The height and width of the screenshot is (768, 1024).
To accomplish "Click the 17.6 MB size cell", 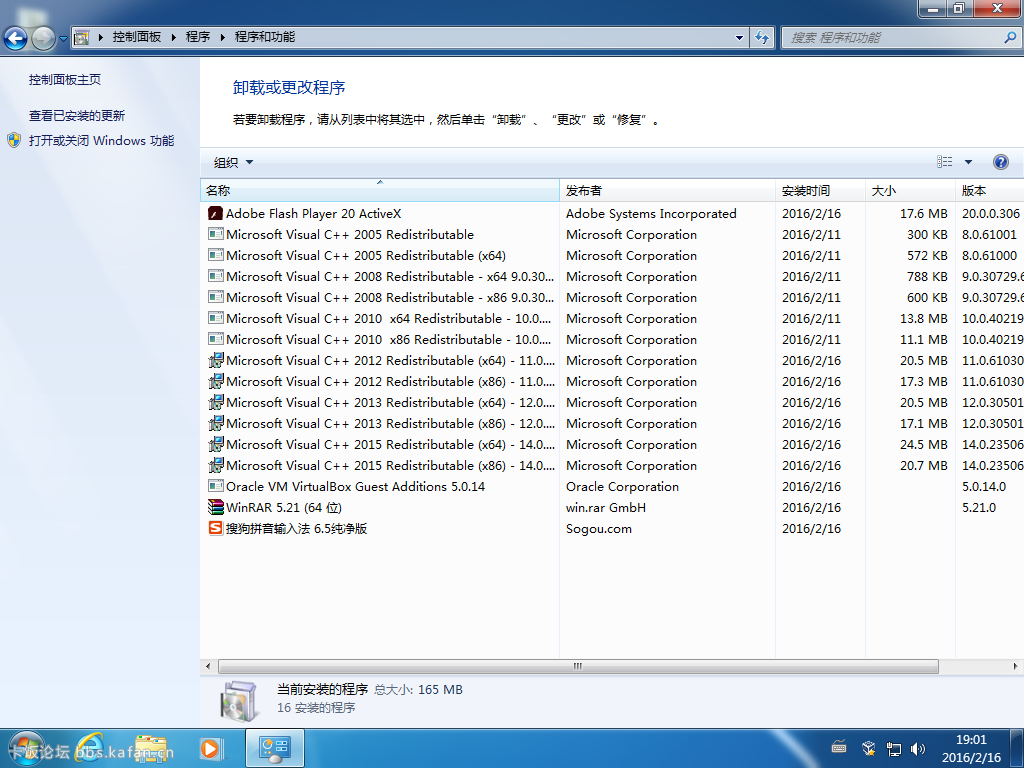I will coord(923,214).
